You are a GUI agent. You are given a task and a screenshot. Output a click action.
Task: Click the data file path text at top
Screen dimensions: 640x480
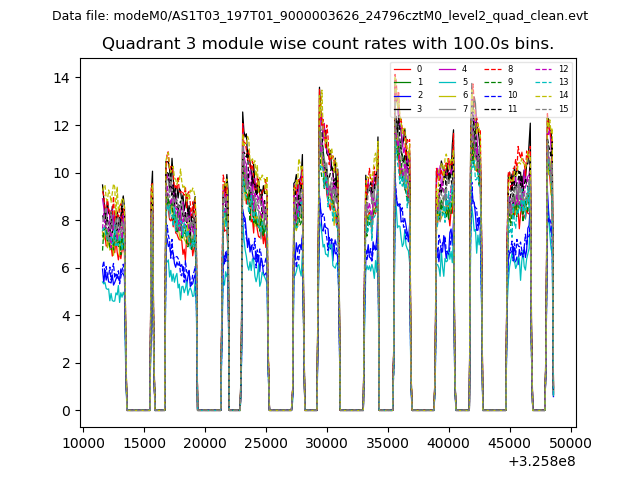319,16
